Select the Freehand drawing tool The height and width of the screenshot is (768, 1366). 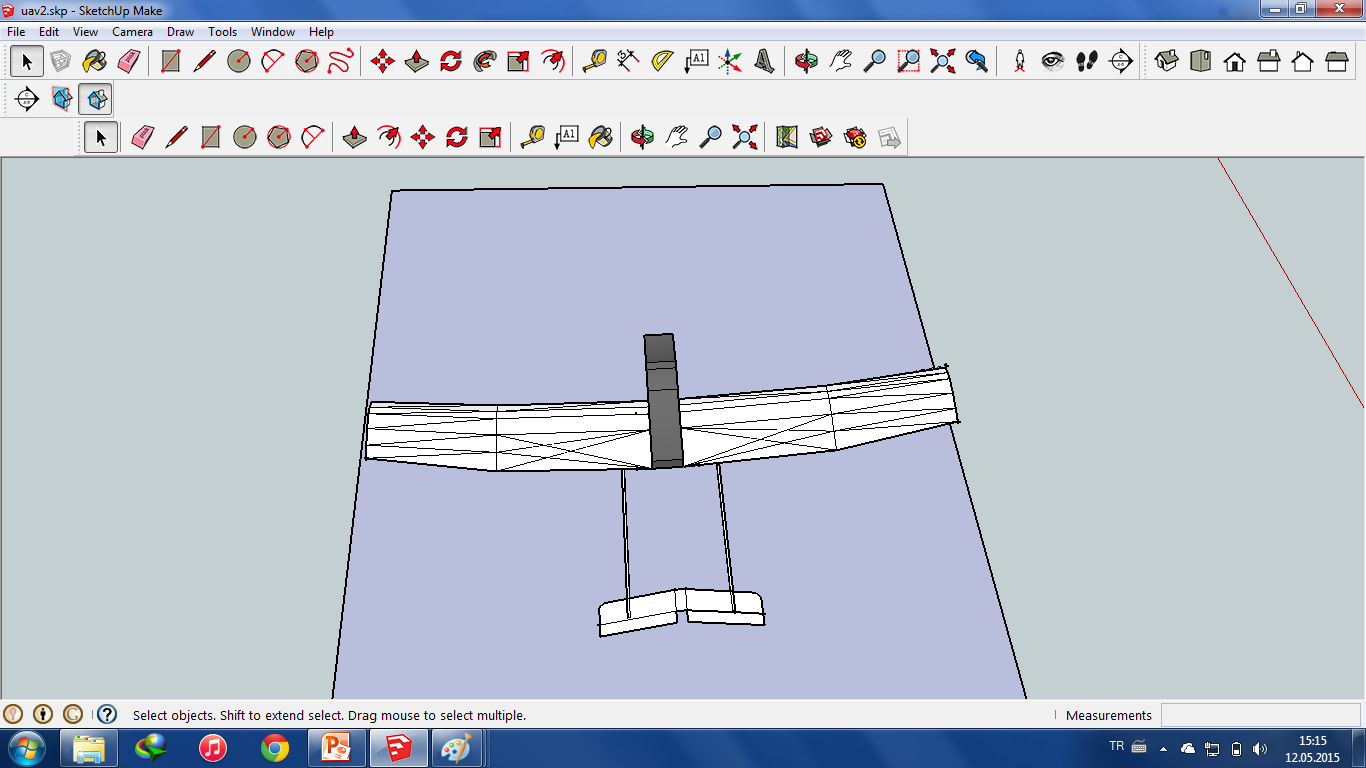(x=338, y=60)
